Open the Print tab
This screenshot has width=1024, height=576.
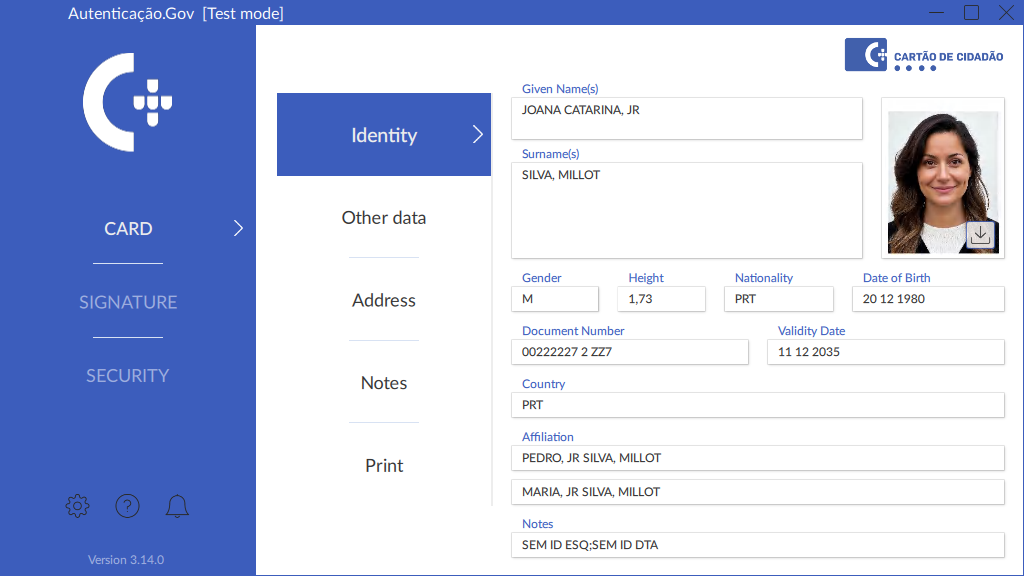[x=384, y=466]
